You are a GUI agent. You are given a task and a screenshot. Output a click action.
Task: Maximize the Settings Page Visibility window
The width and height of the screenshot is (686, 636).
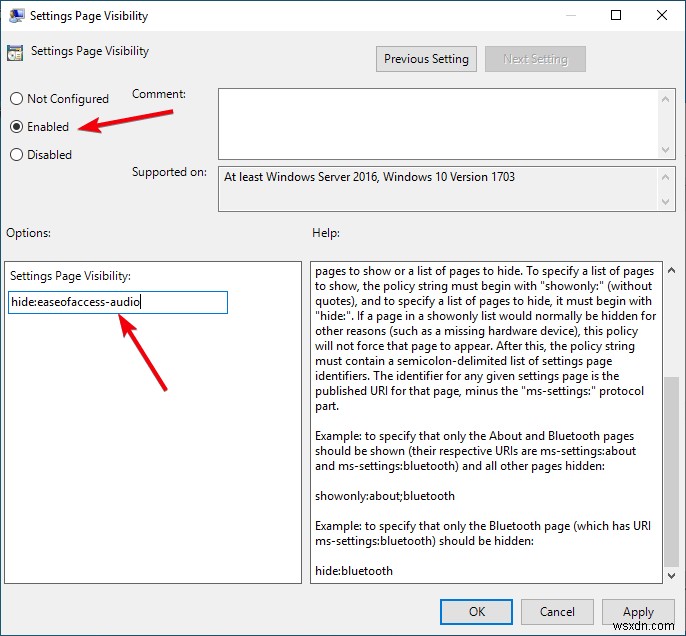[616, 15]
